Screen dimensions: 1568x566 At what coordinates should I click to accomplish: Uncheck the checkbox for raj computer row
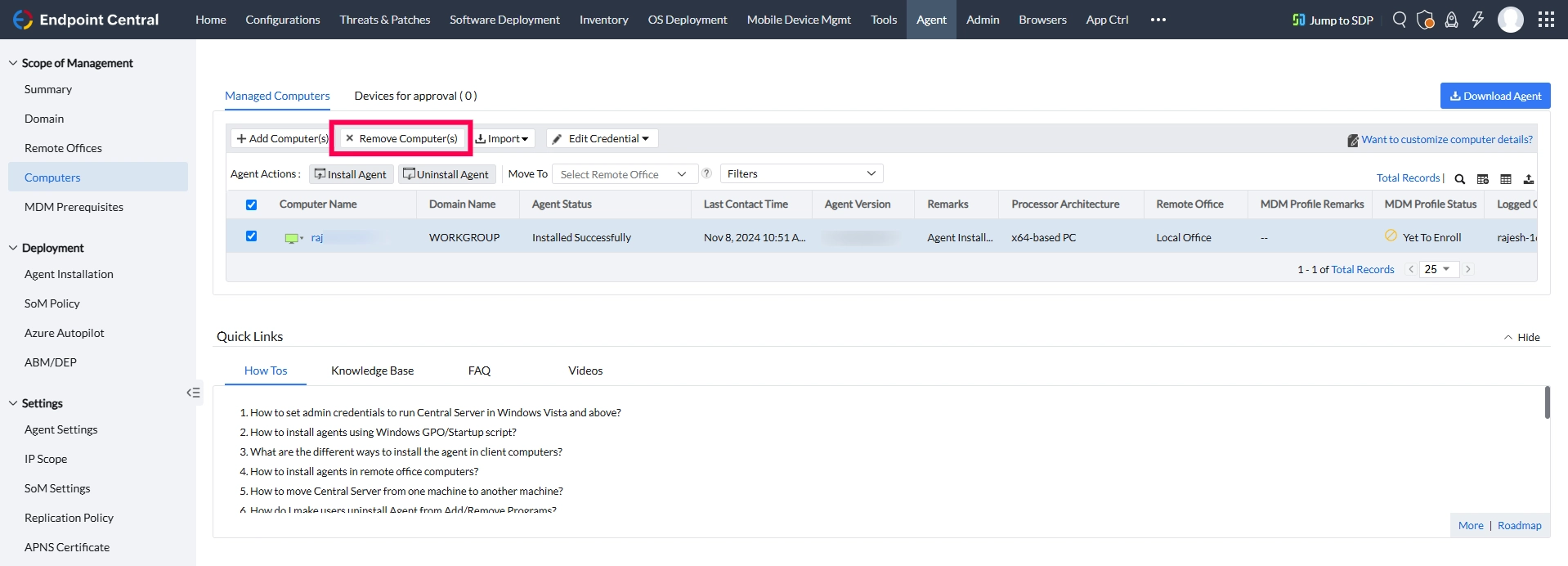(x=251, y=236)
